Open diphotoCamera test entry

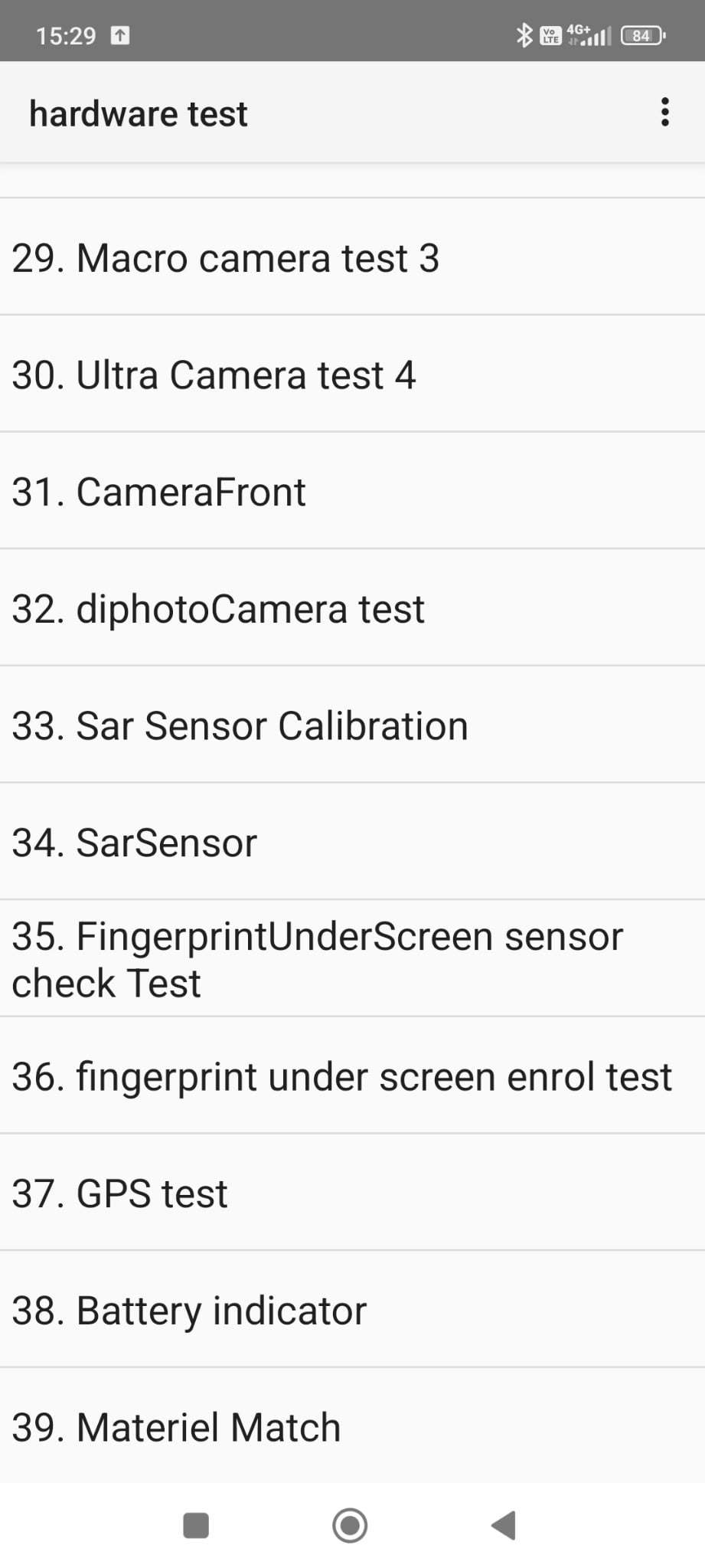click(x=352, y=609)
